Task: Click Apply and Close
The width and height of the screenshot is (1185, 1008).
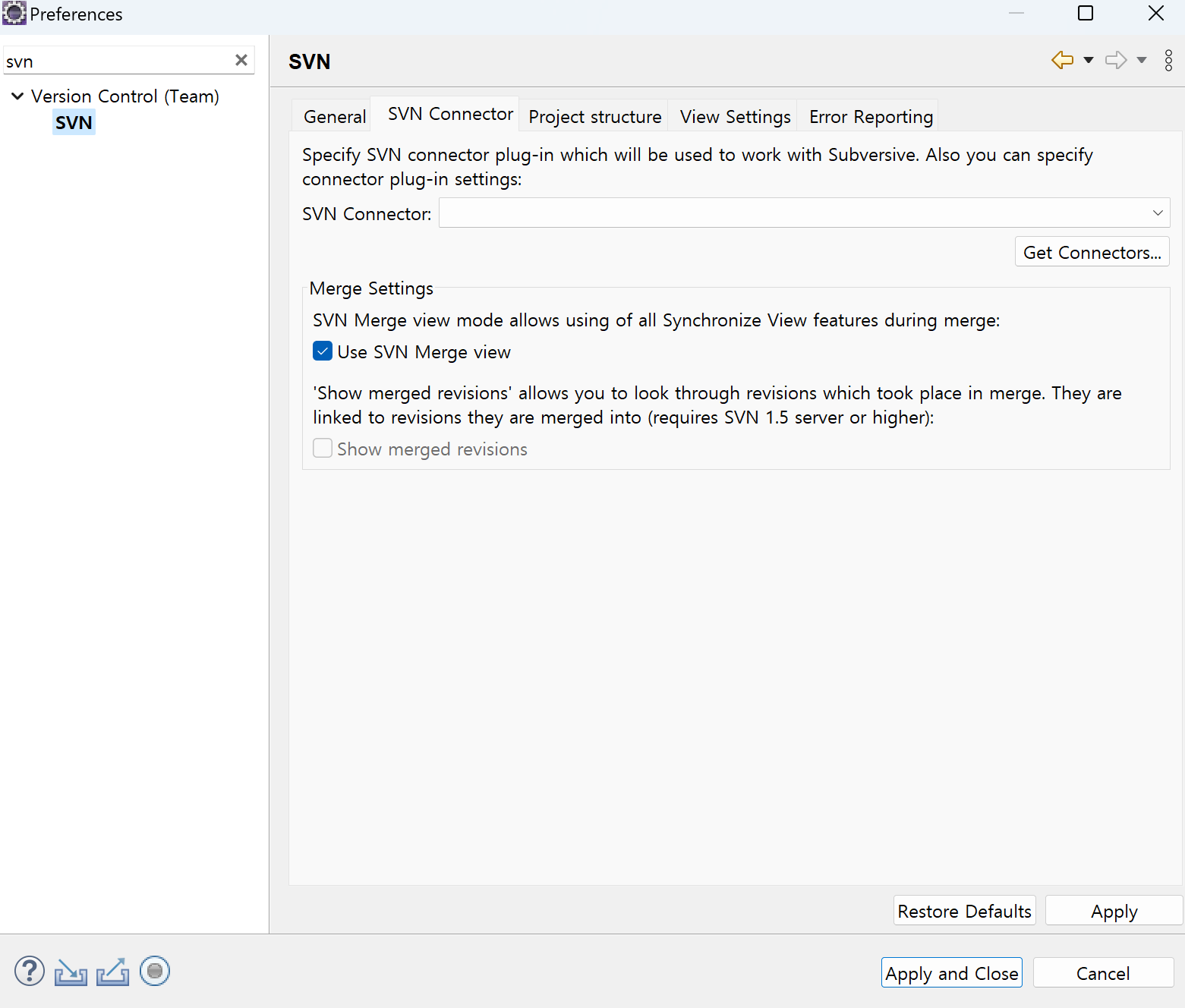Action: click(x=952, y=973)
